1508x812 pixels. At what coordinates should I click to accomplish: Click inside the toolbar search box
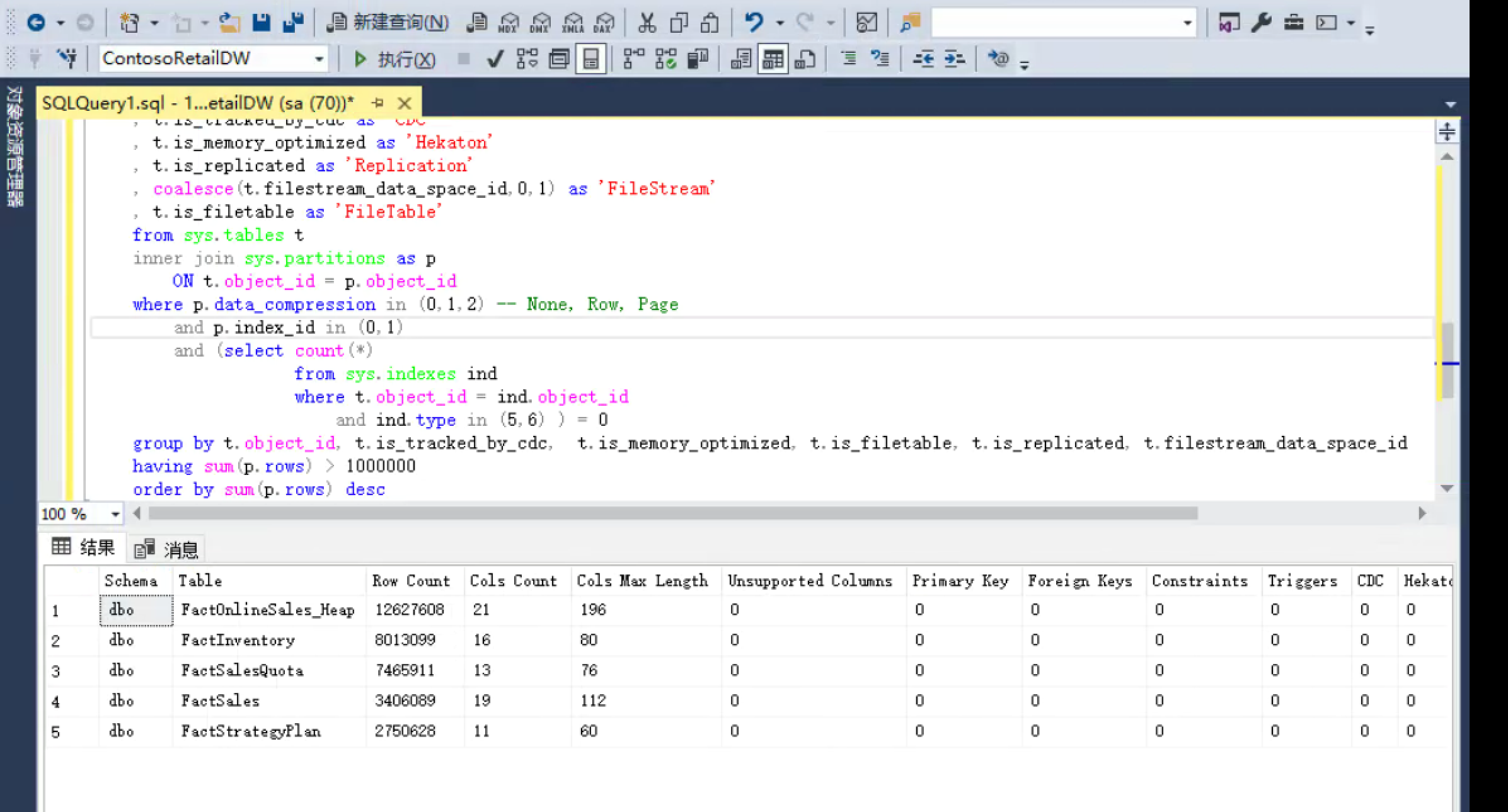point(1059,23)
